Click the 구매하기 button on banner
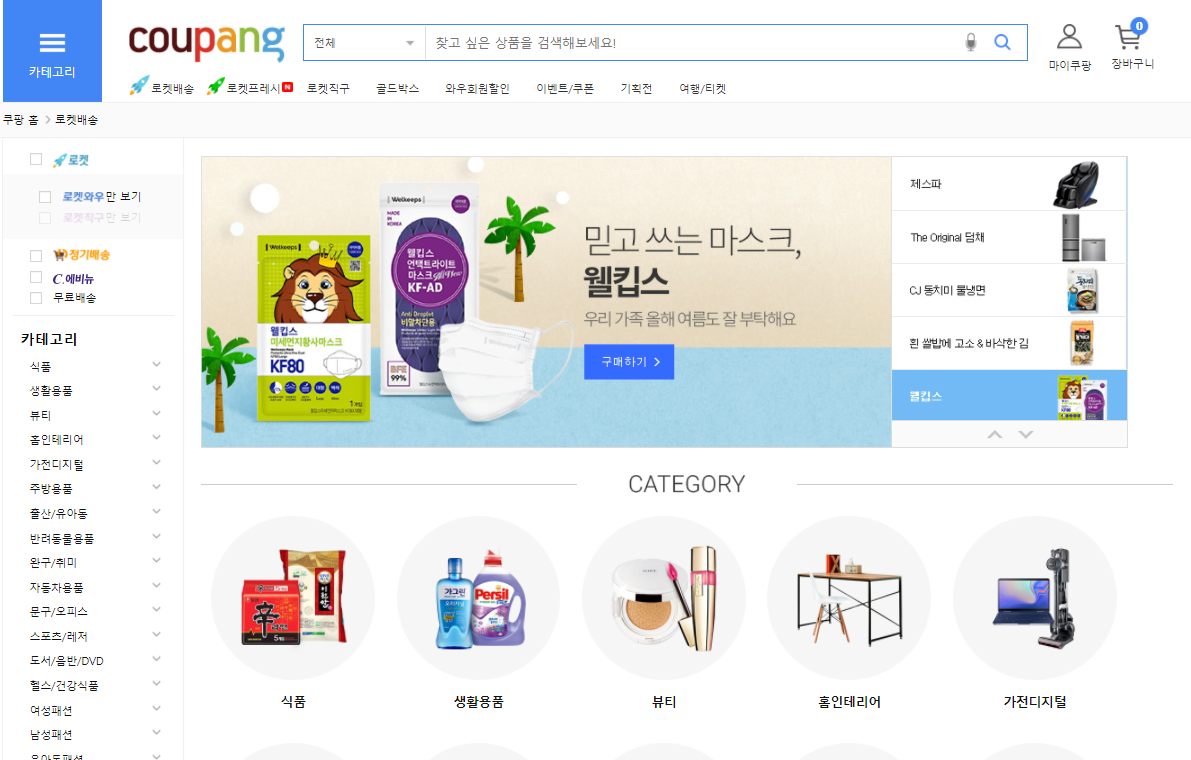 tap(629, 361)
